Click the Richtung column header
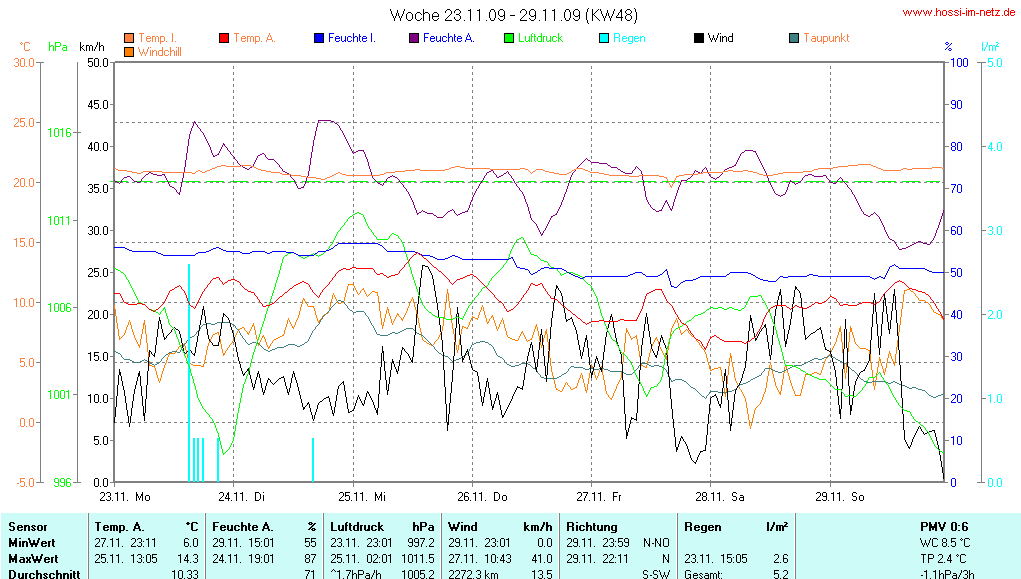This screenshot has width=1021, height=579. pos(592,526)
